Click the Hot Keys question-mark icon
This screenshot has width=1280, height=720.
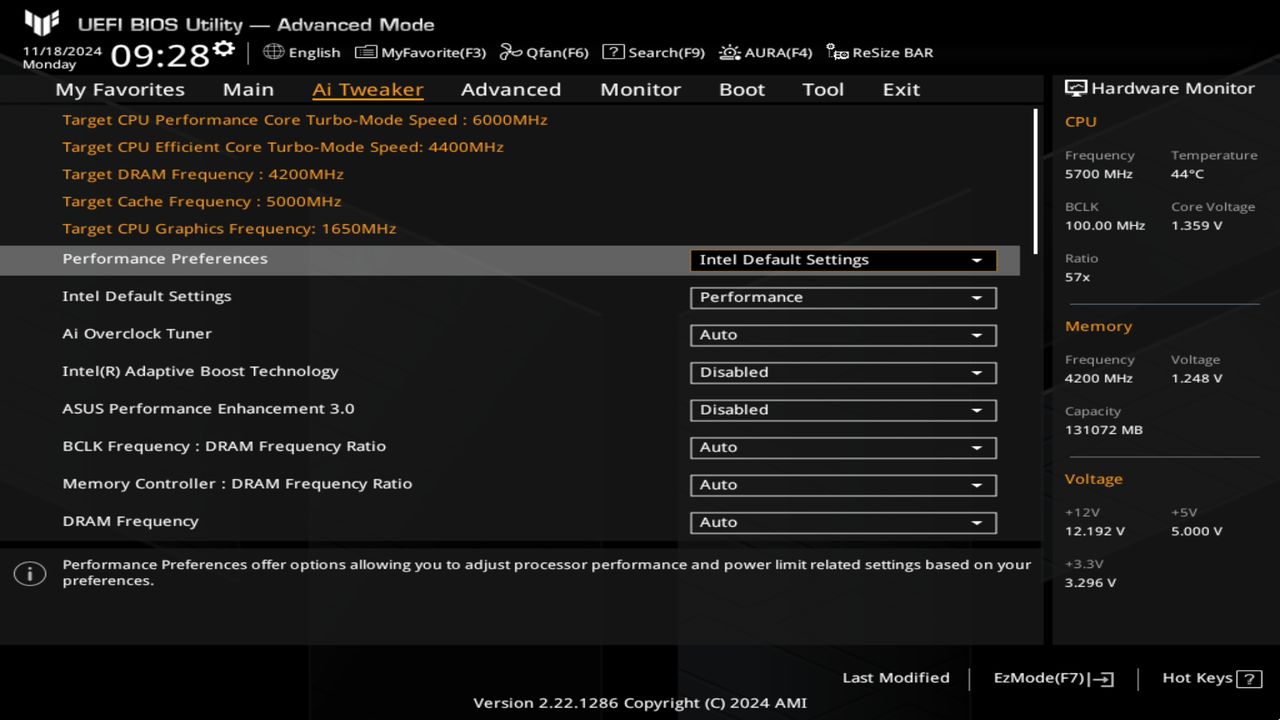[1249, 679]
